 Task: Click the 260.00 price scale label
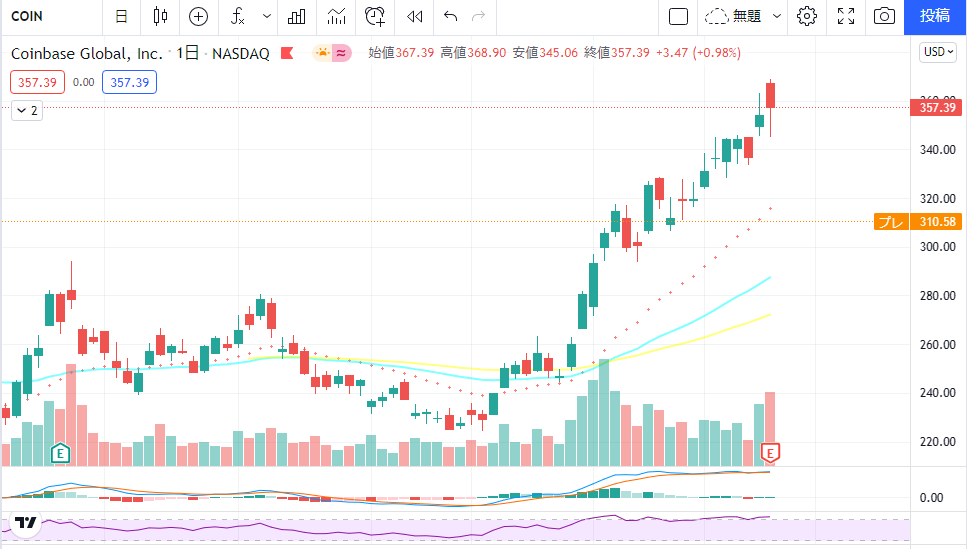(937, 345)
